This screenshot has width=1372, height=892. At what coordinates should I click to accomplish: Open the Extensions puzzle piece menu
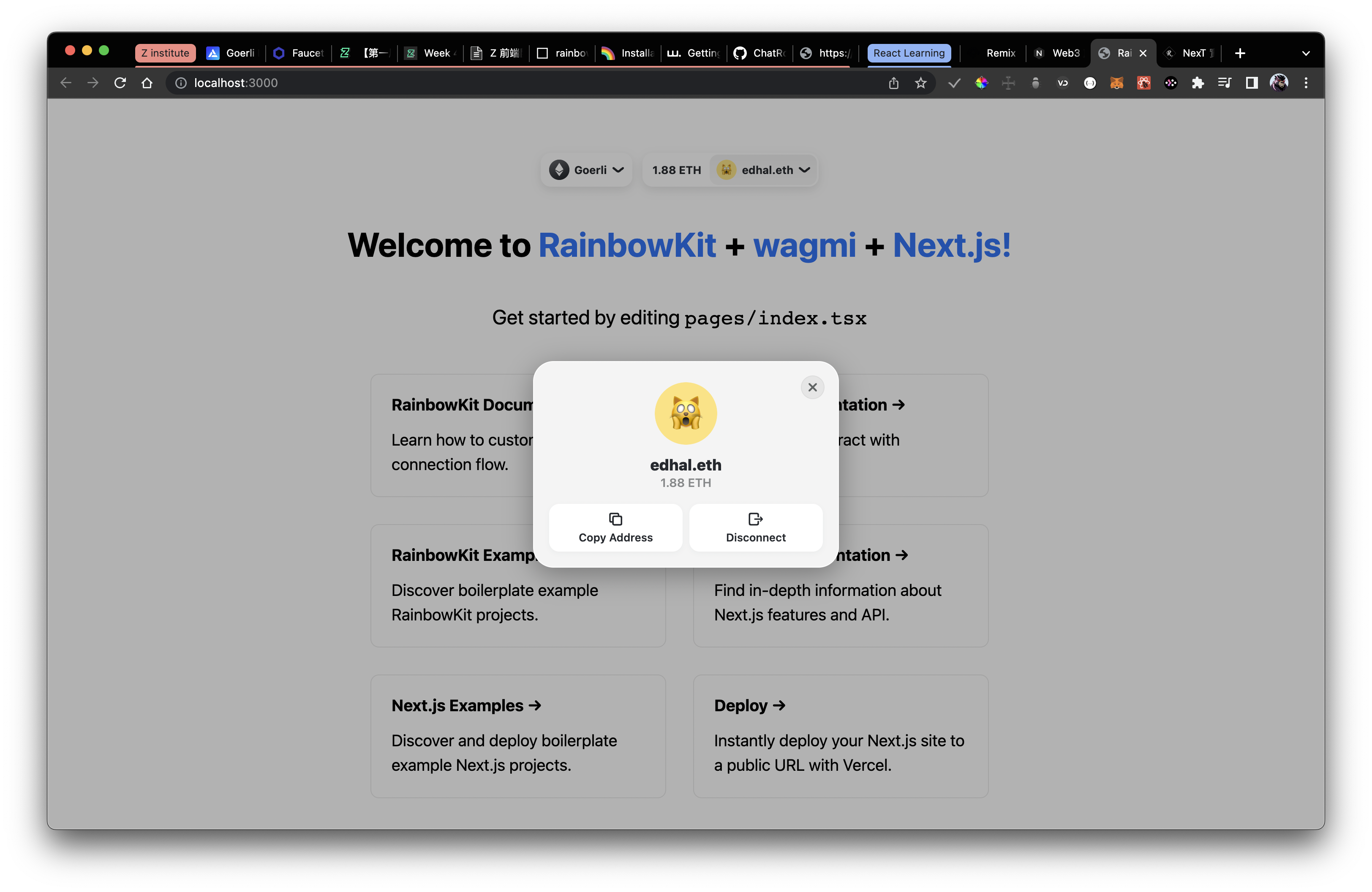1198,83
